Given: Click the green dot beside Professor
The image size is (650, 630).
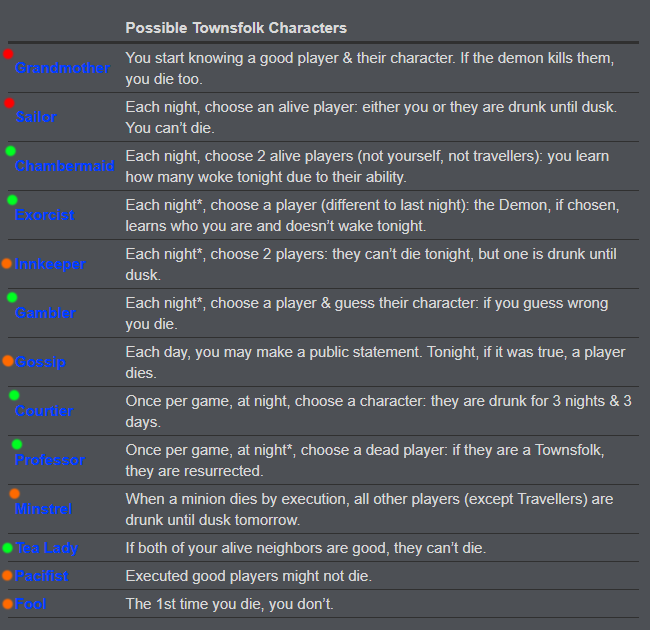Looking at the screenshot, I should point(17,444).
